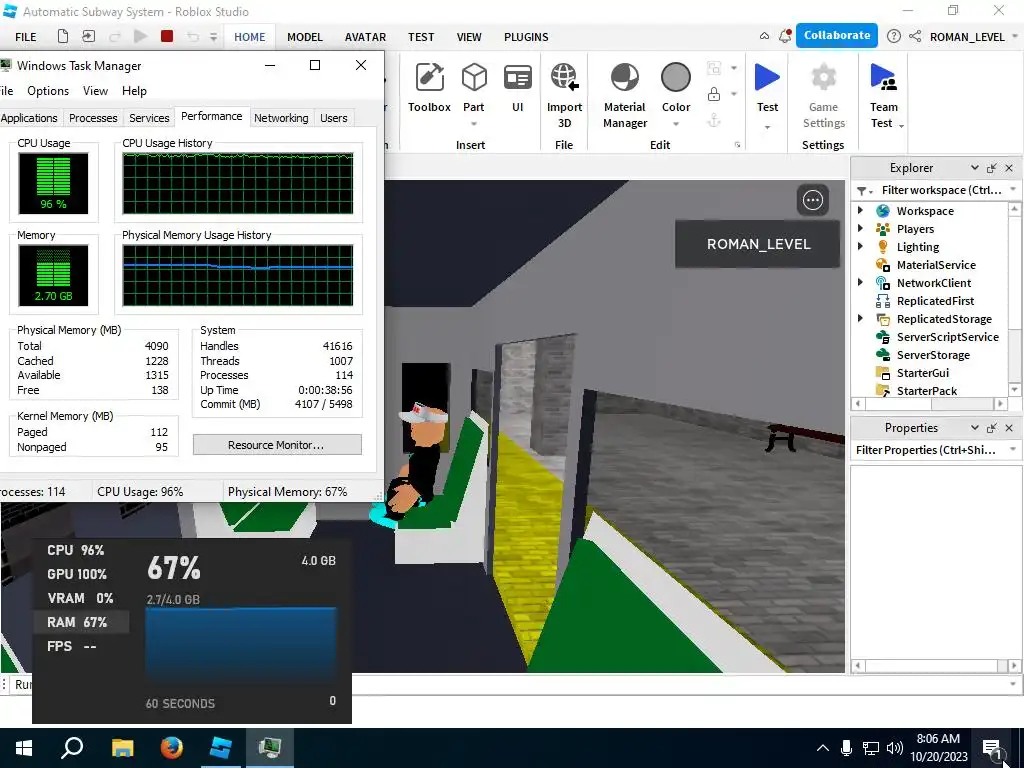The image size is (1024, 768).
Task: Toggle the lock tool in Edit group
Action: pos(714,94)
